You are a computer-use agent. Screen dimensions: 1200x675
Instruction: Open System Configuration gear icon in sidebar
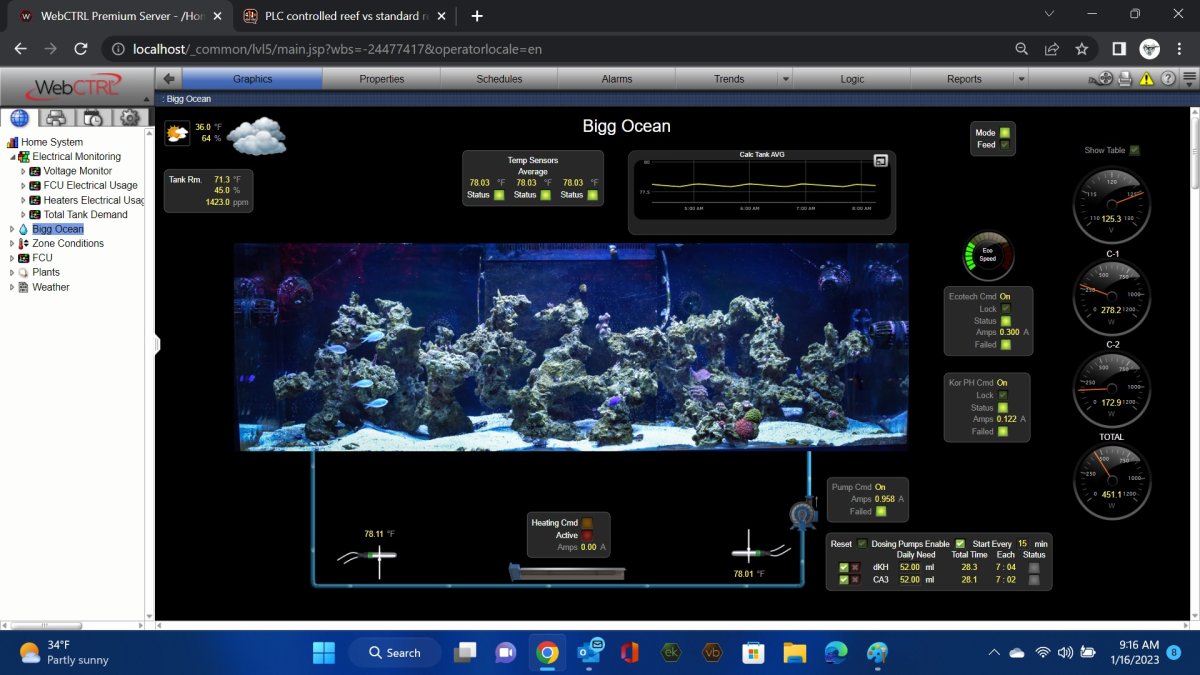[129, 118]
